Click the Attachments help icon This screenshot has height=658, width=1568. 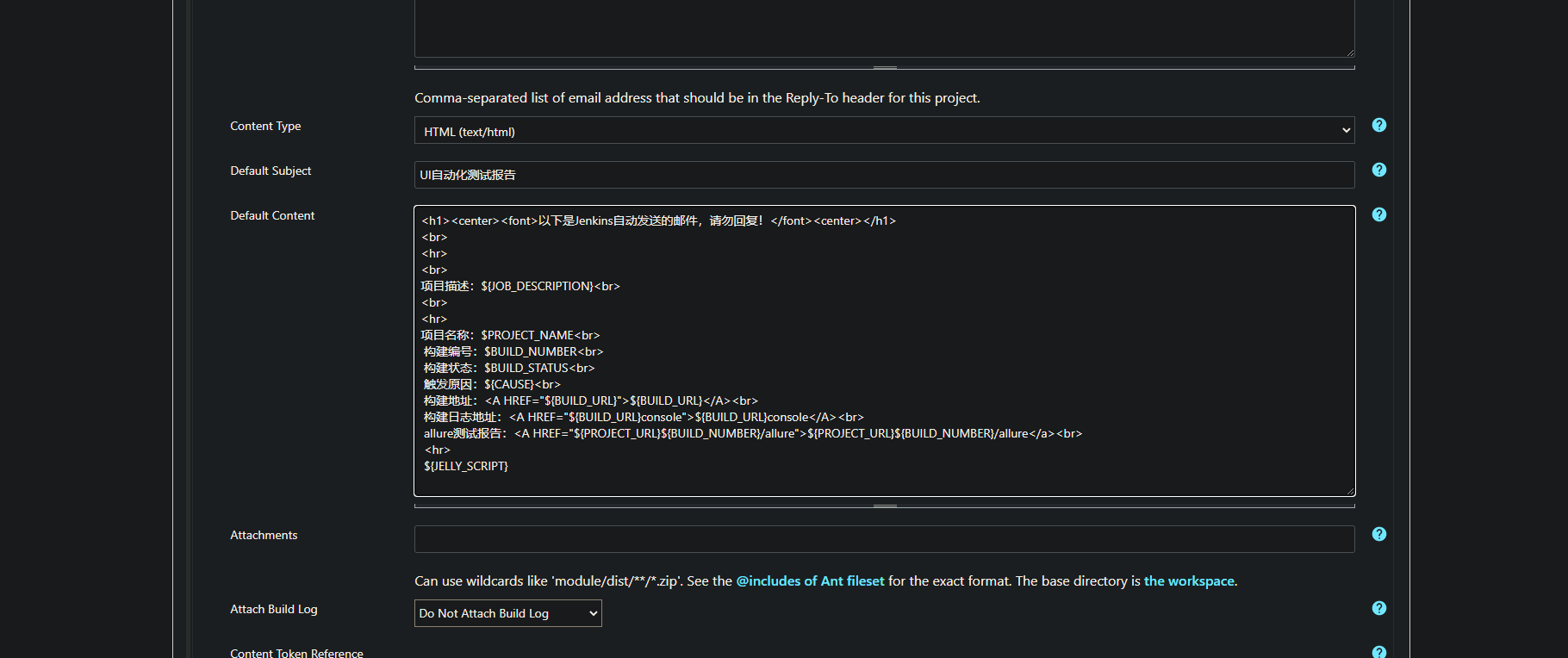tap(1379, 534)
